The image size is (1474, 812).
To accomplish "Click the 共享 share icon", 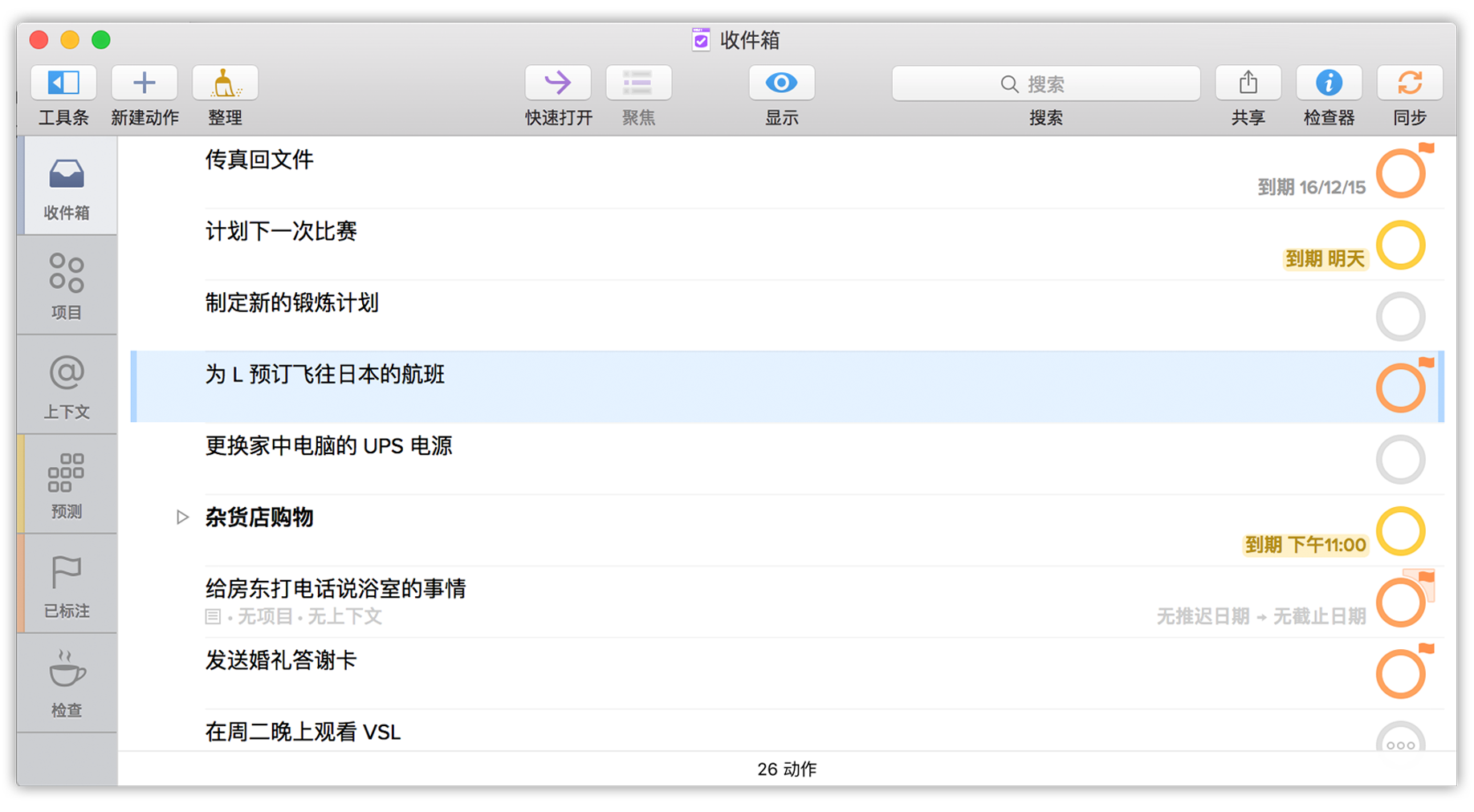I will [1248, 83].
